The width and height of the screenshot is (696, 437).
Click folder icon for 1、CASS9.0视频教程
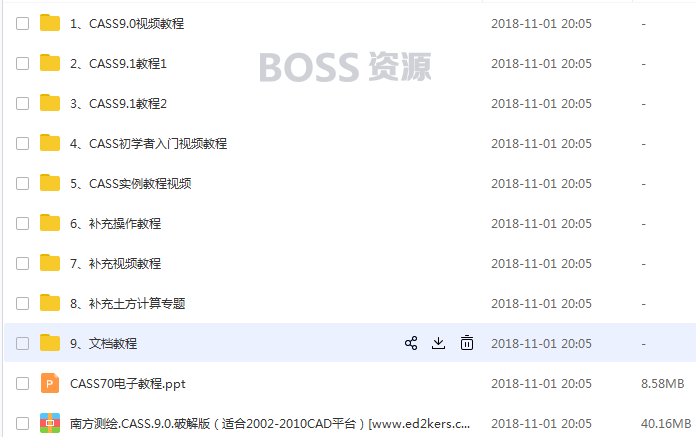tap(50, 23)
